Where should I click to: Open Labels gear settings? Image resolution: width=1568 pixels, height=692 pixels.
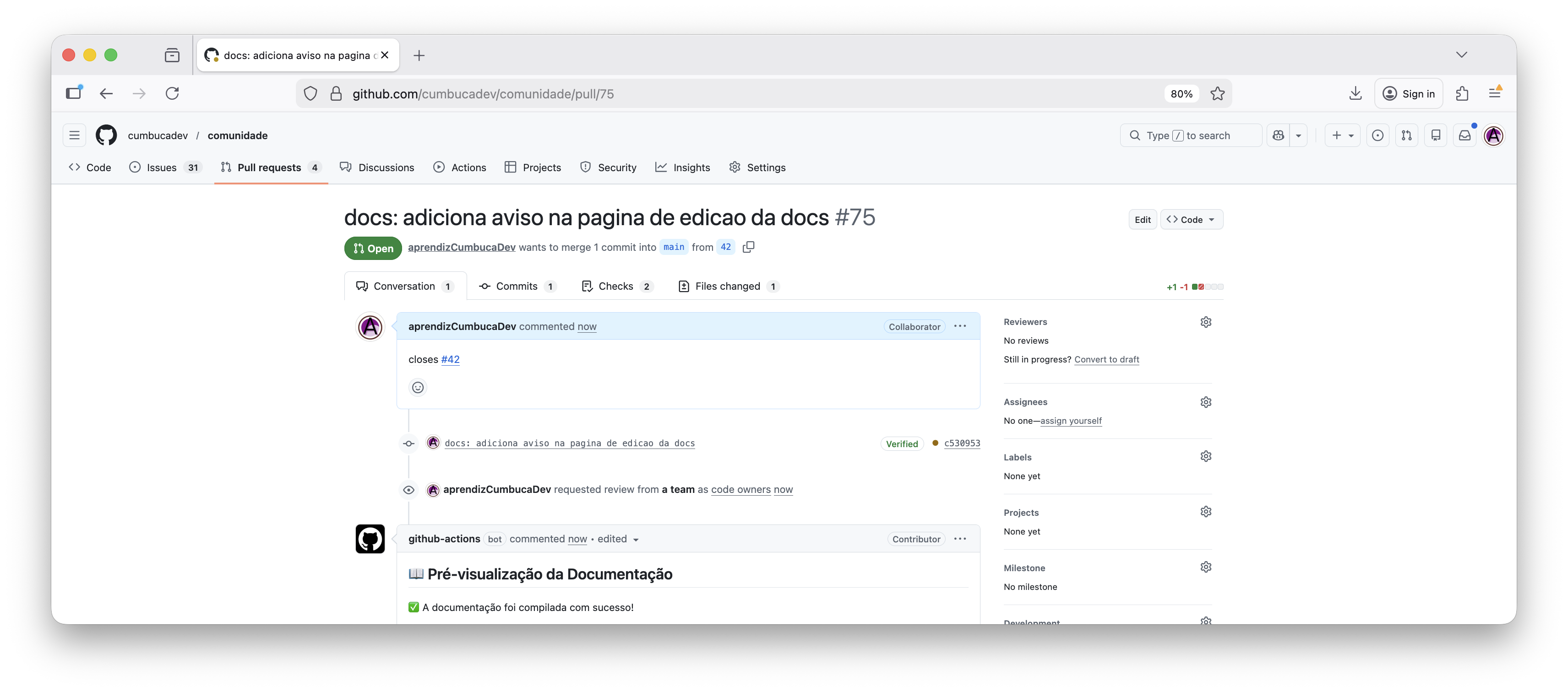[1206, 456]
